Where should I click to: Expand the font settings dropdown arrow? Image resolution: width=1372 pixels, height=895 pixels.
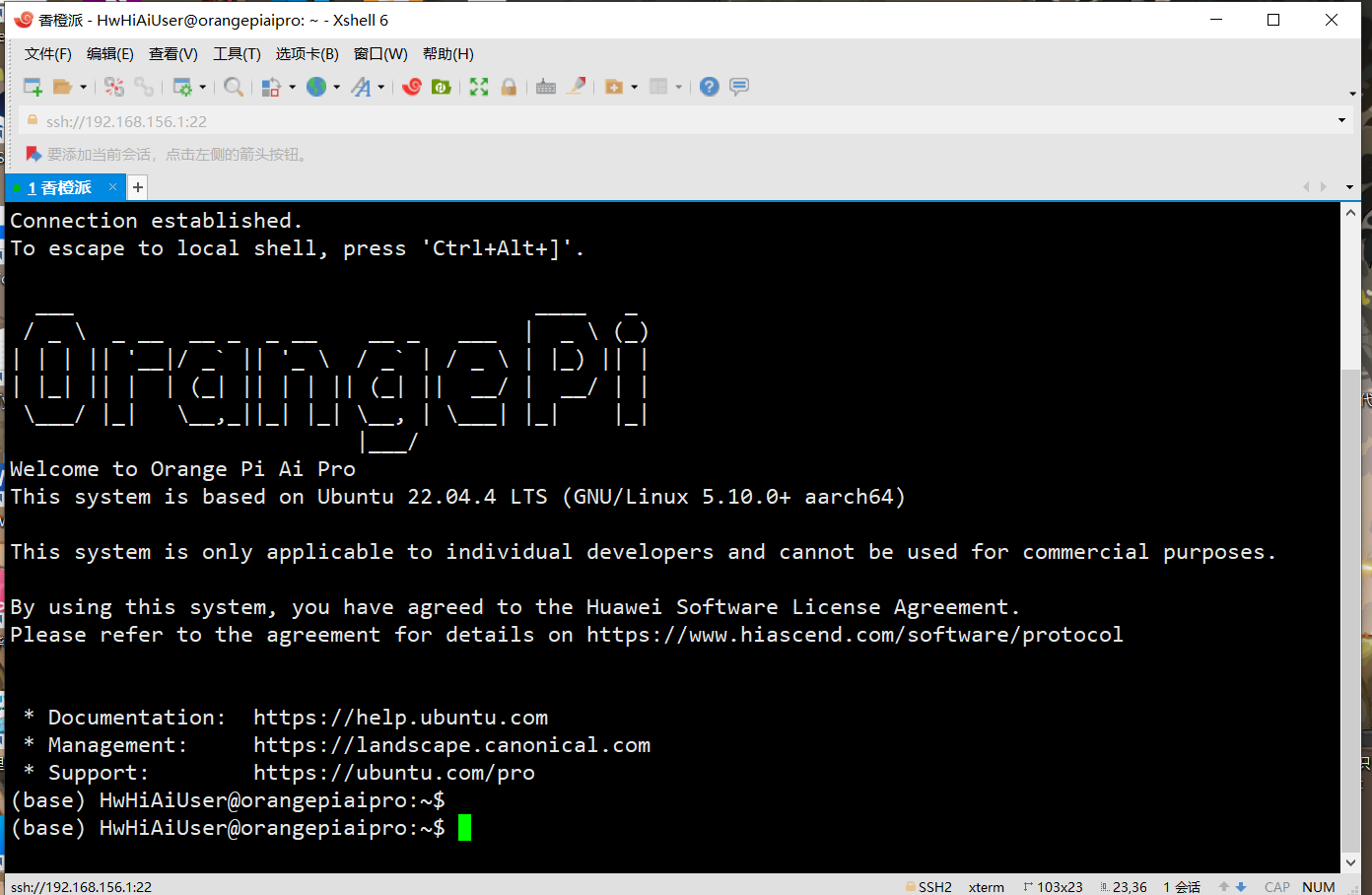click(x=381, y=87)
